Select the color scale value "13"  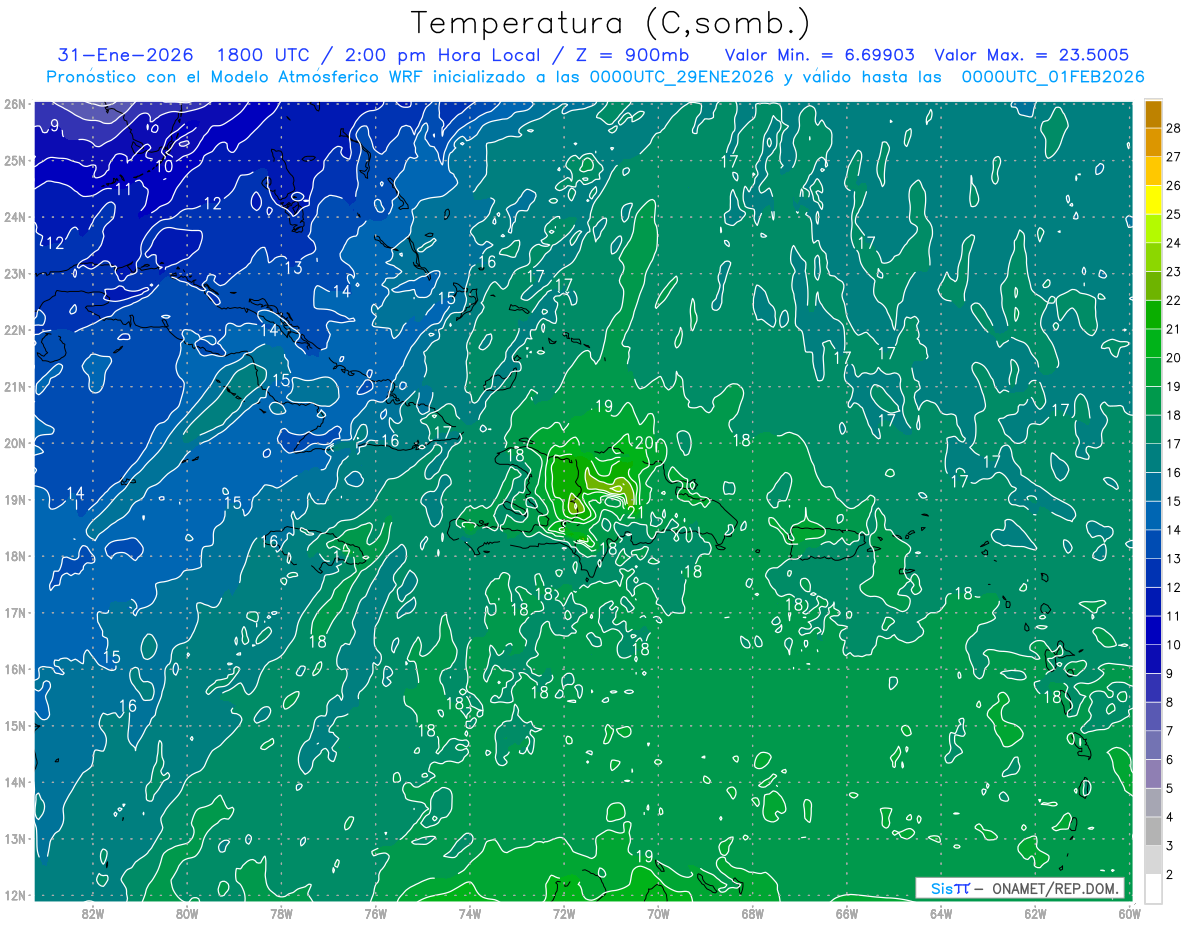click(1174, 558)
